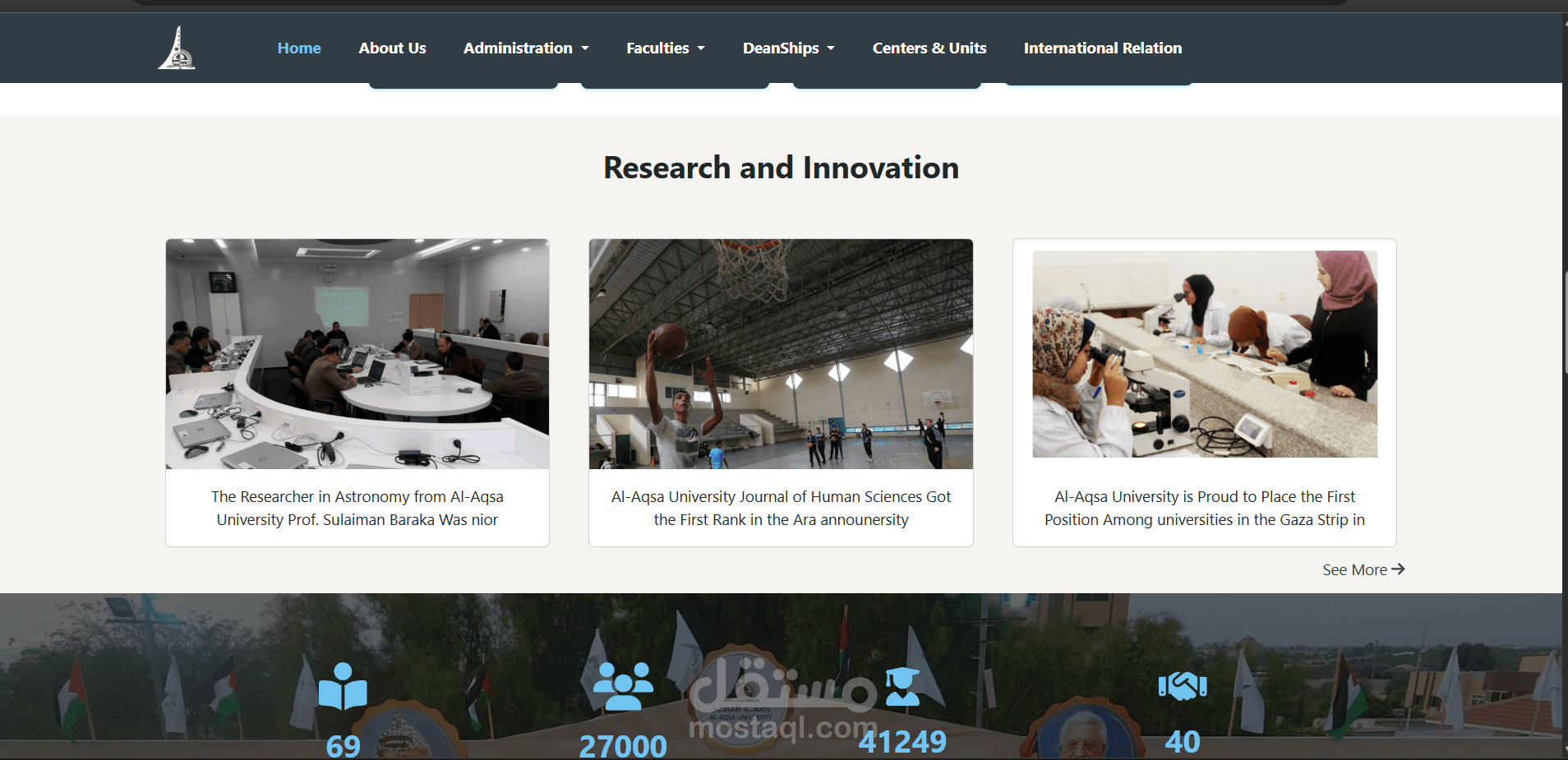1568x760 pixels.
Task: Open International Relation page
Action: 1103,48
